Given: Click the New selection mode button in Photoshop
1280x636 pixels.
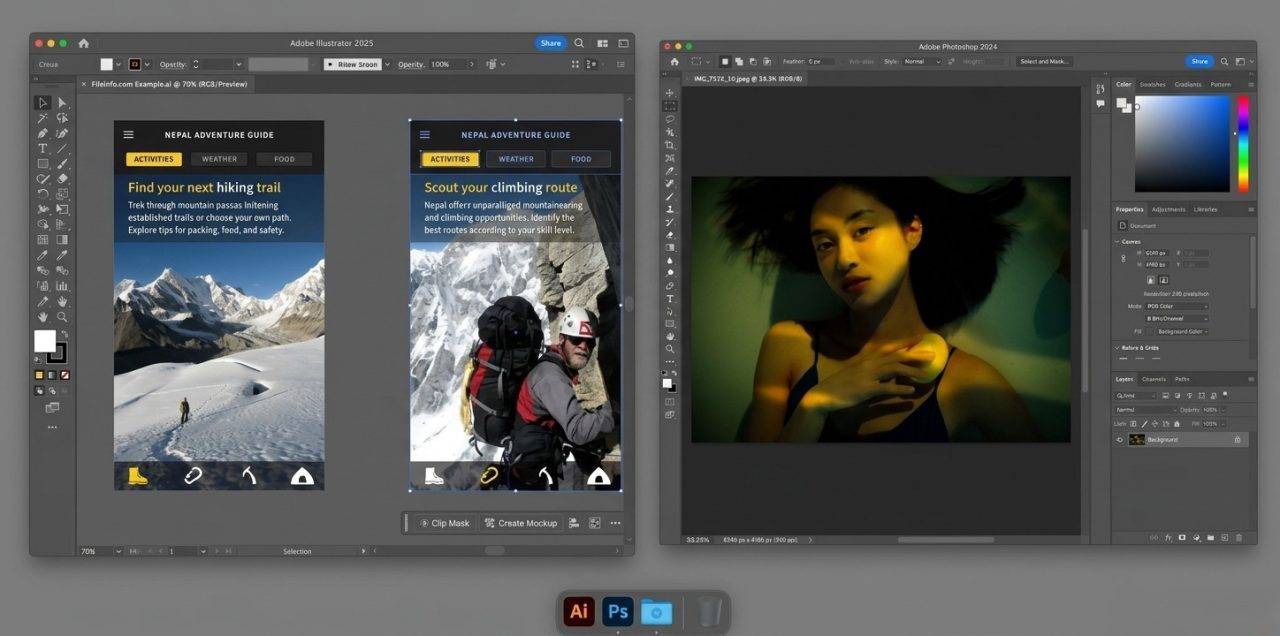Looking at the screenshot, I should [723, 61].
